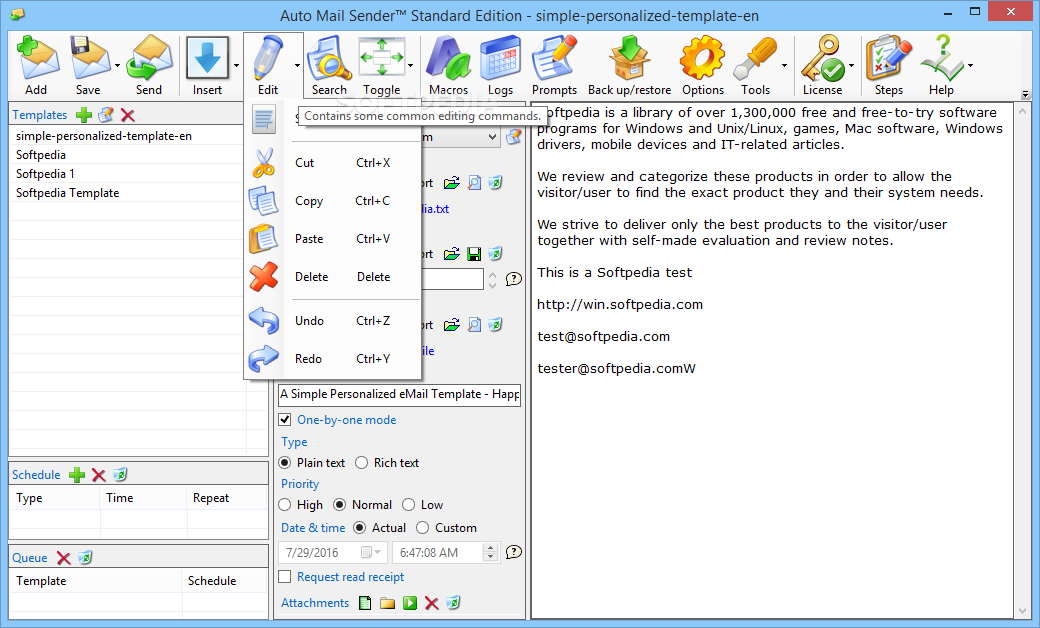Delete attachment with red X icon

point(432,603)
